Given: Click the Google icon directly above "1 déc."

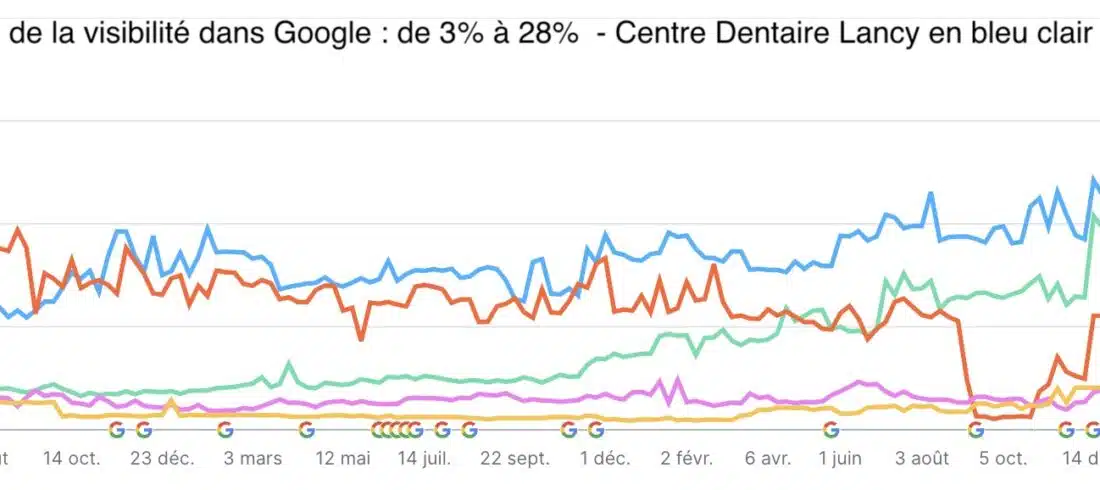Looking at the screenshot, I should click(595, 430).
